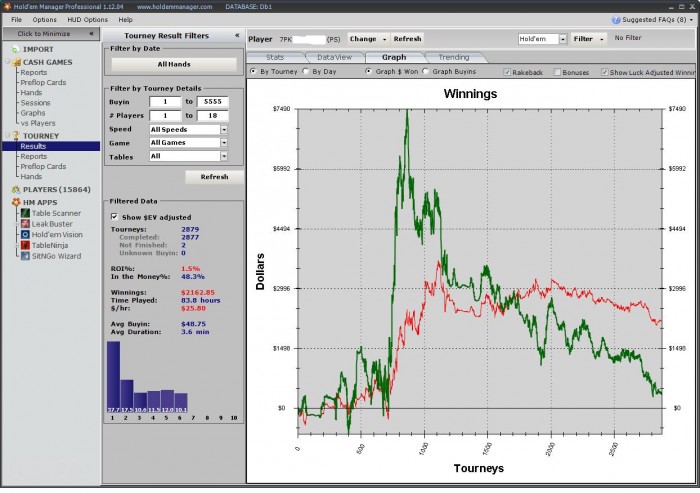700x493 pixels.
Task: Click the All Hands date filter button
Action: [x=174, y=64]
